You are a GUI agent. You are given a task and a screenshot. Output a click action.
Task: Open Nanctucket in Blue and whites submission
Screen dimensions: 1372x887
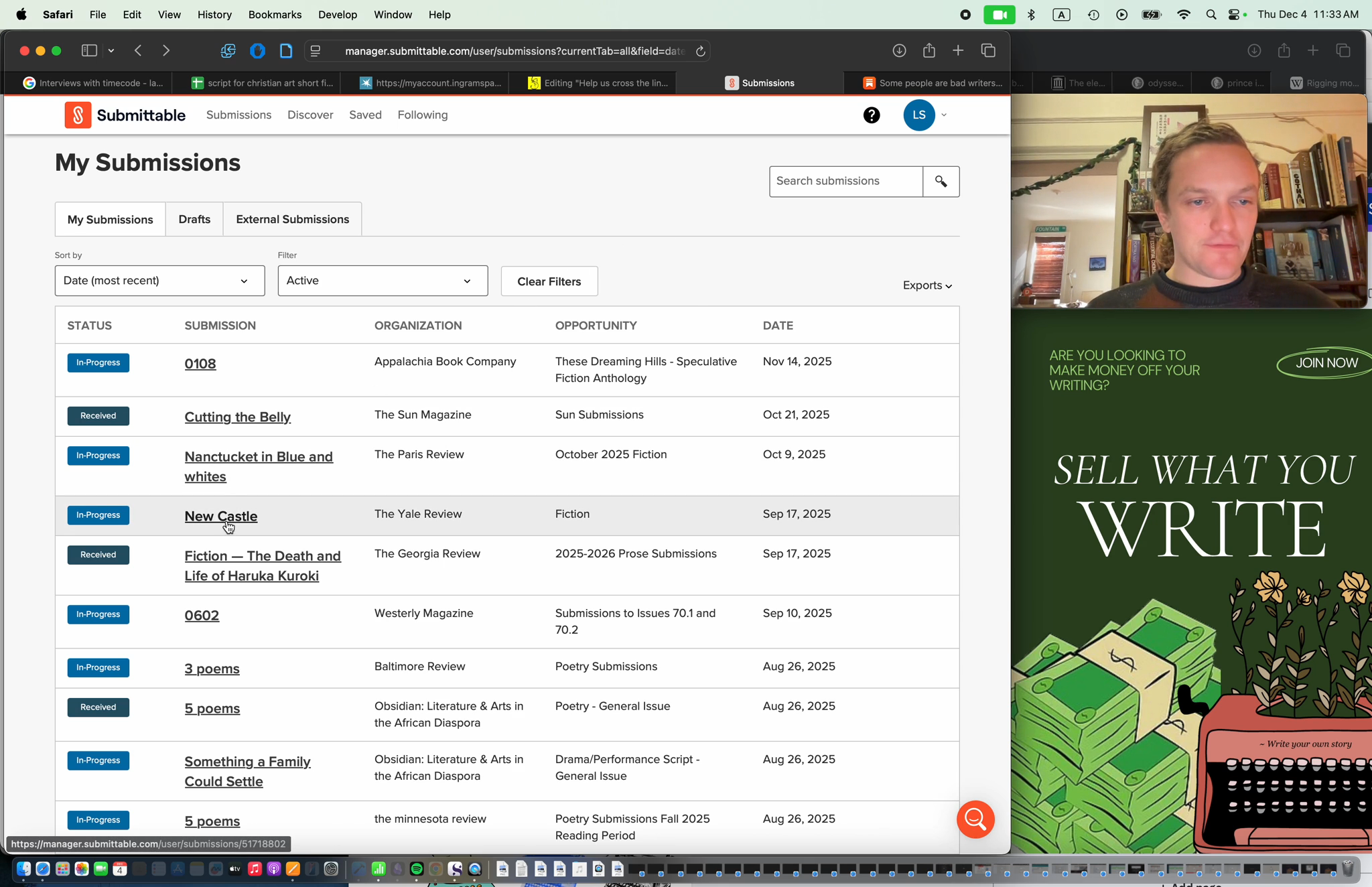click(x=259, y=466)
